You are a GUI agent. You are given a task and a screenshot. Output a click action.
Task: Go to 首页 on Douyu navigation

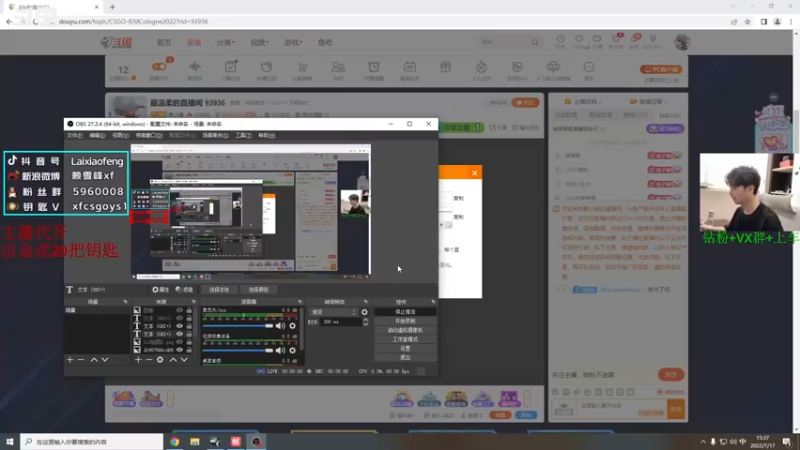point(164,42)
